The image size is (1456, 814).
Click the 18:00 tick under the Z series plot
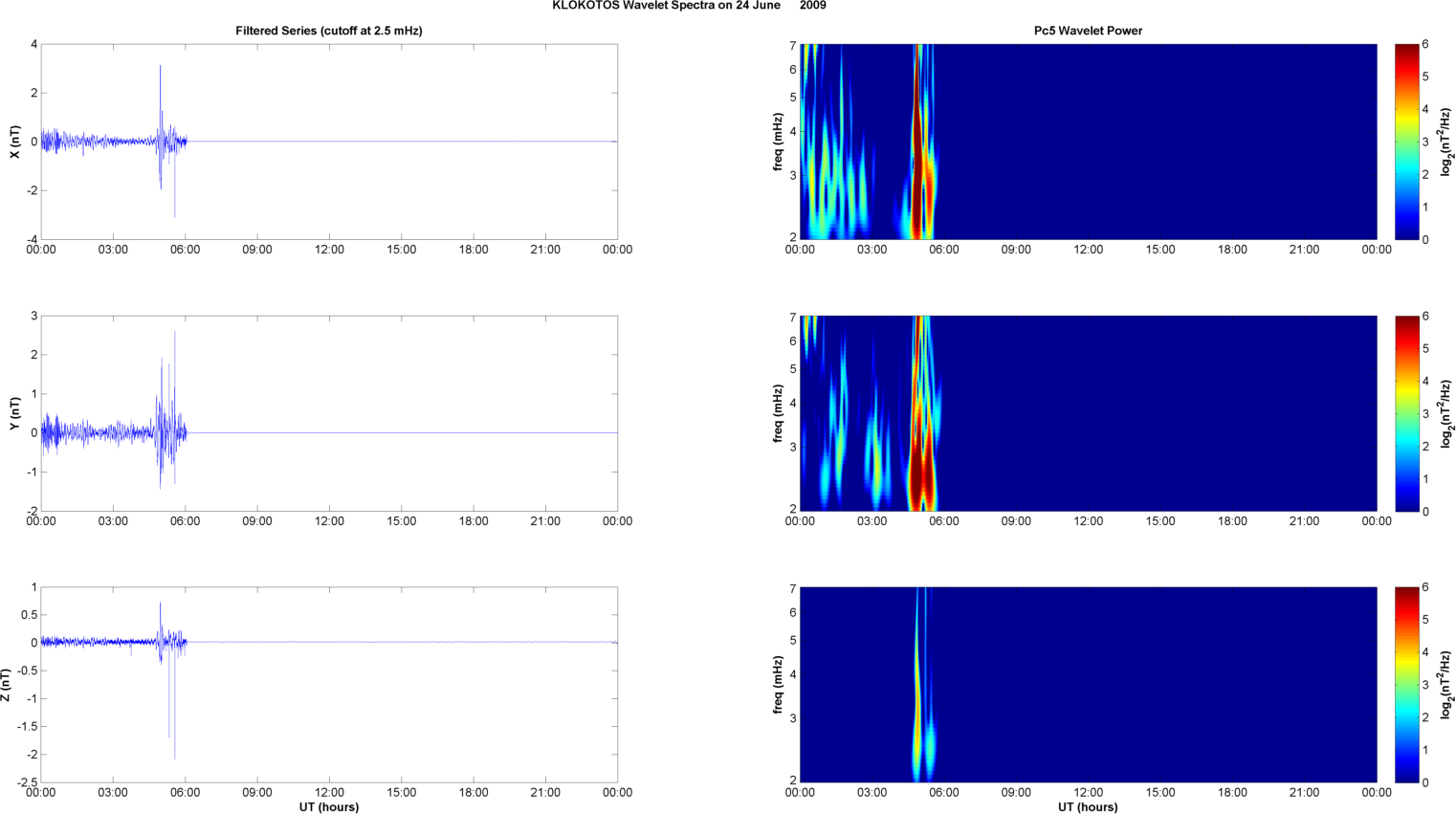pyautogui.click(x=474, y=793)
